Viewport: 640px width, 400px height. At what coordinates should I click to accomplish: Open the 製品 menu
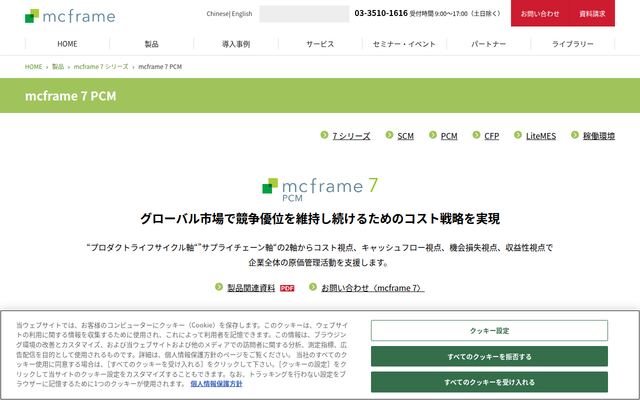151,44
